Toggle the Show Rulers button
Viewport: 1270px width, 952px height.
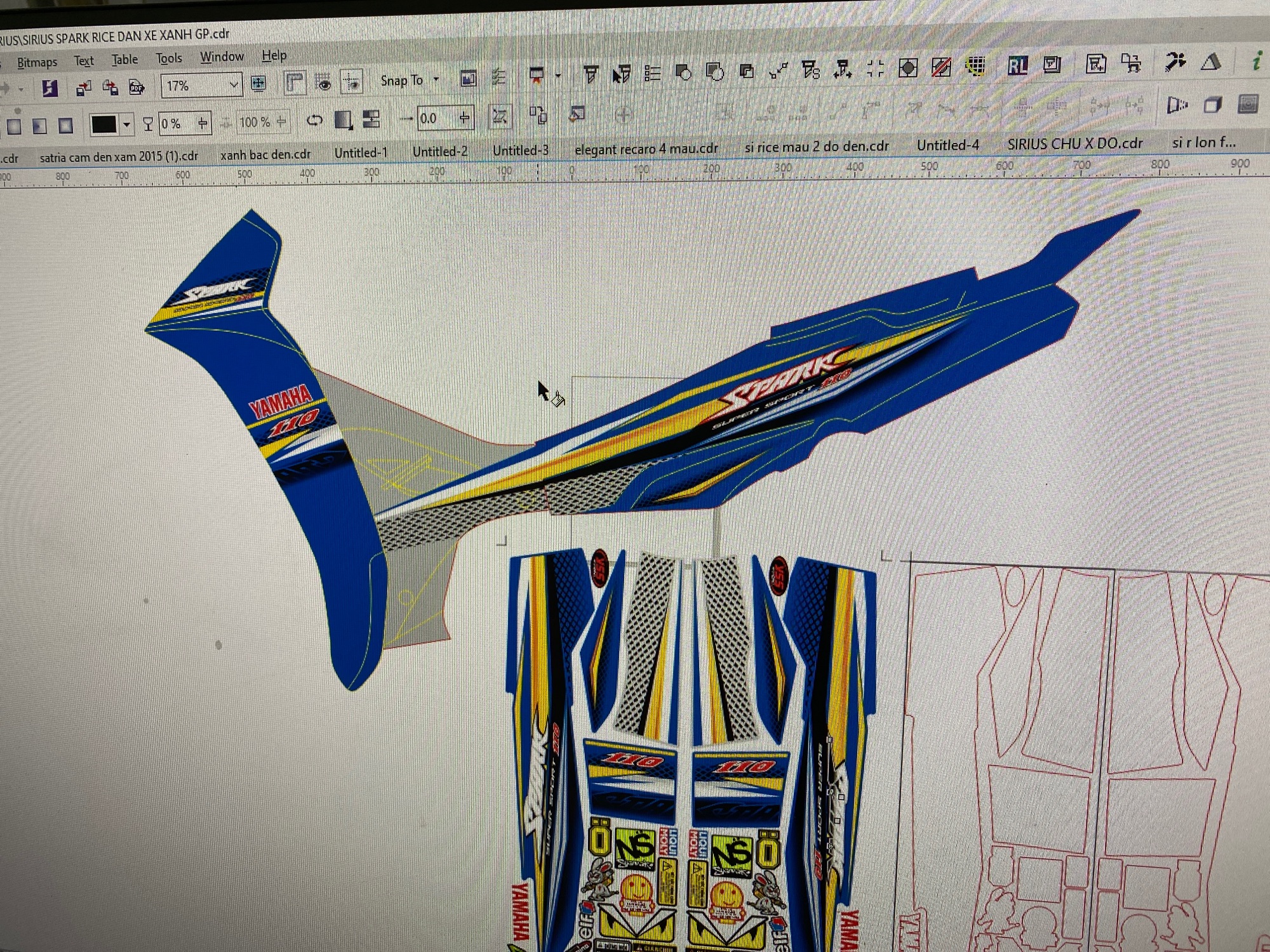[x=294, y=83]
